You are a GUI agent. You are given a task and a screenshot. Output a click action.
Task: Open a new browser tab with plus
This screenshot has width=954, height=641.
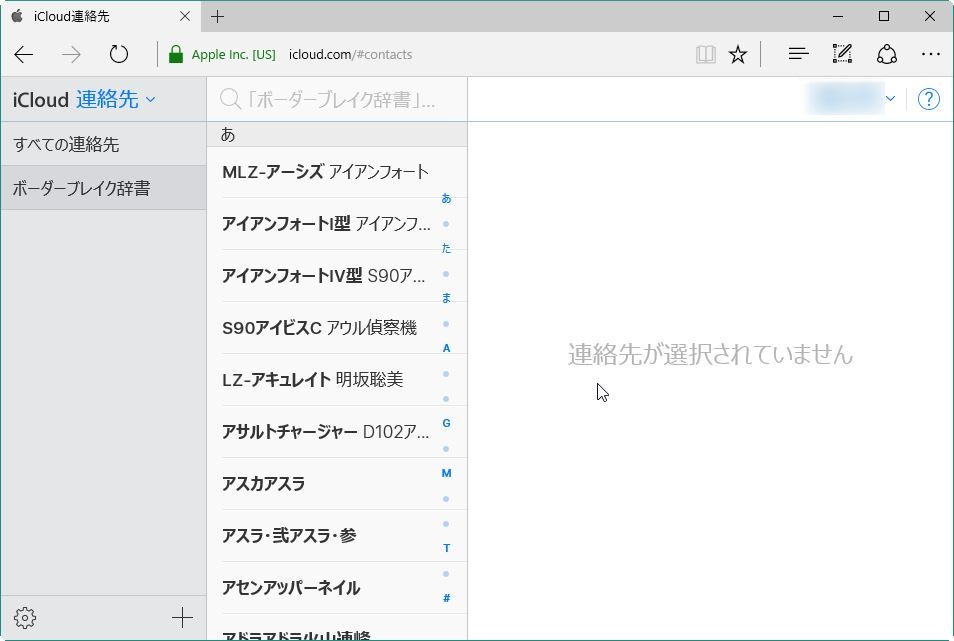217,16
